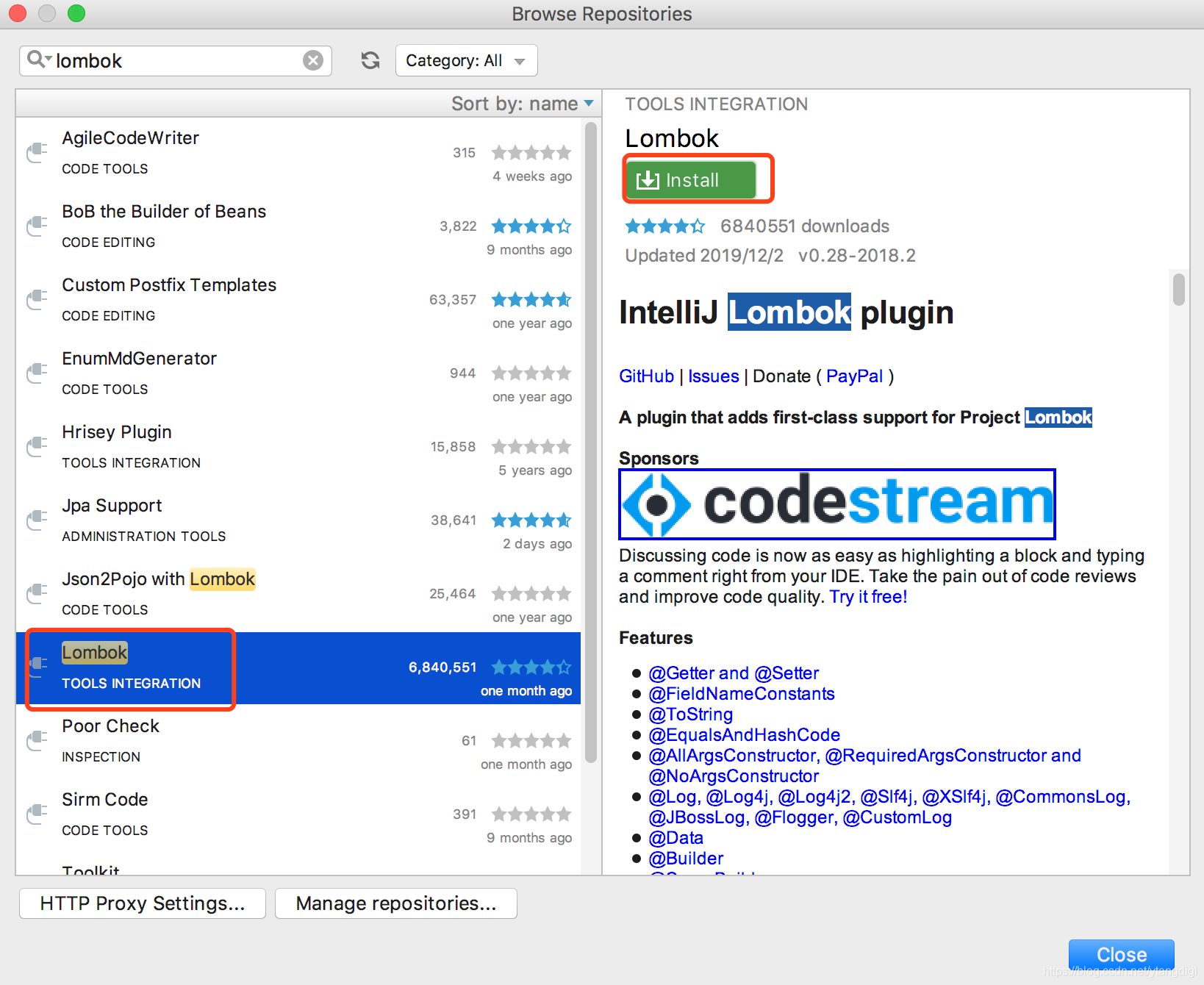Screen dimensions: 1204x985
Task: Open Manage repositories dialog
Action: [x=396, y=903]
